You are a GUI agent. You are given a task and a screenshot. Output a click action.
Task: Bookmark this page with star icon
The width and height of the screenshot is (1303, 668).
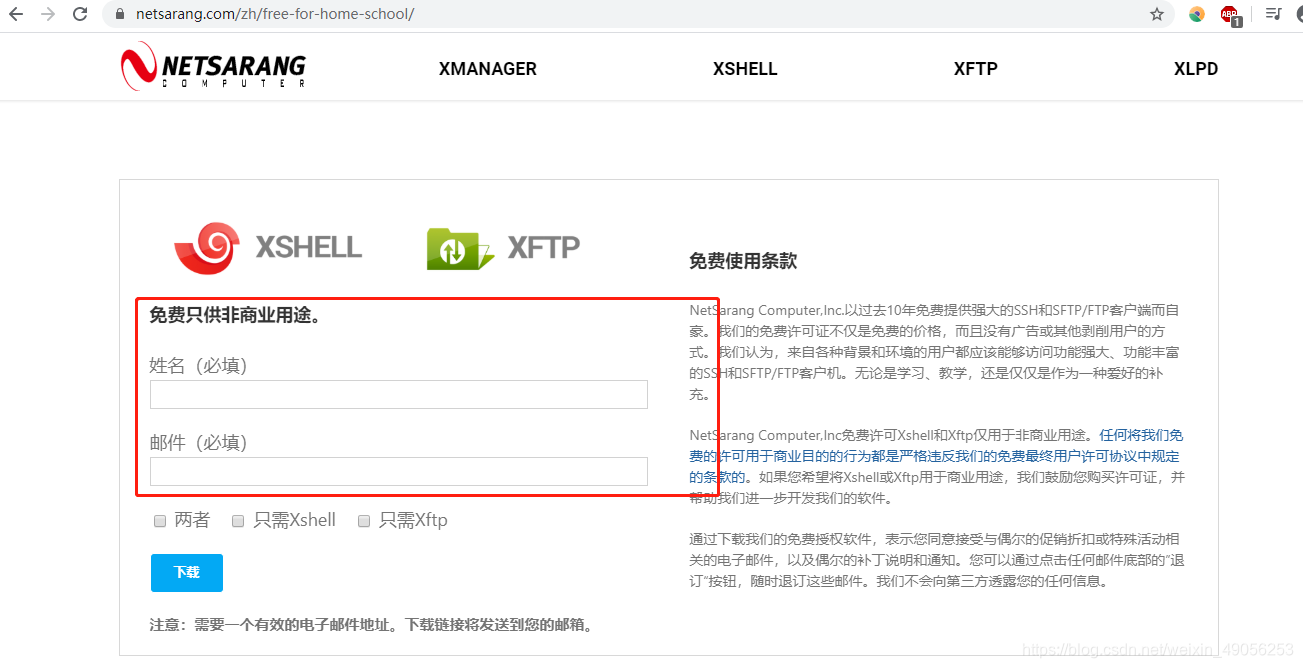tap(1157, 14)
